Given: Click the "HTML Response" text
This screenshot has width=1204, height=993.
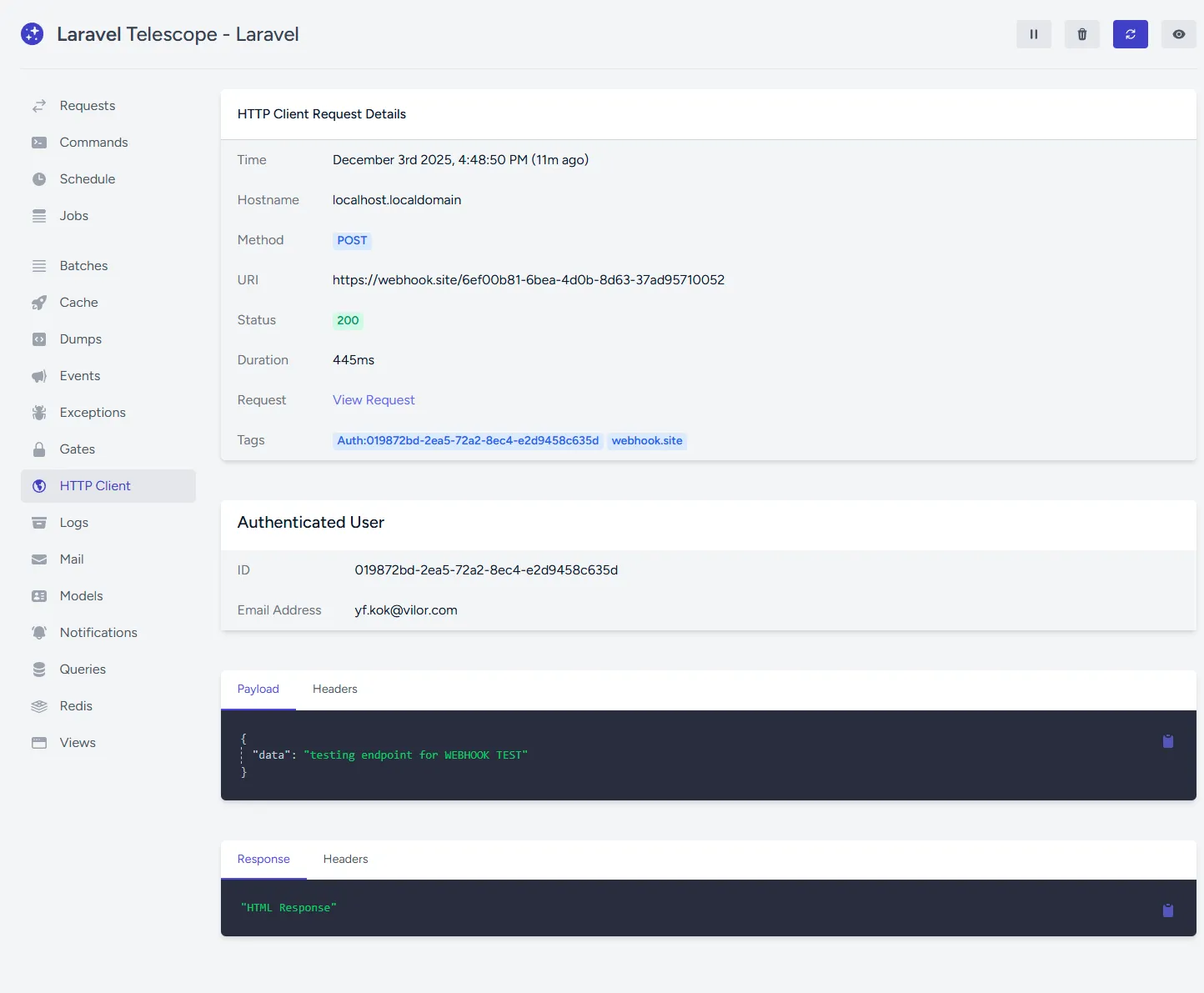Looking at the screenshot, I should click(x=288, y=908).
